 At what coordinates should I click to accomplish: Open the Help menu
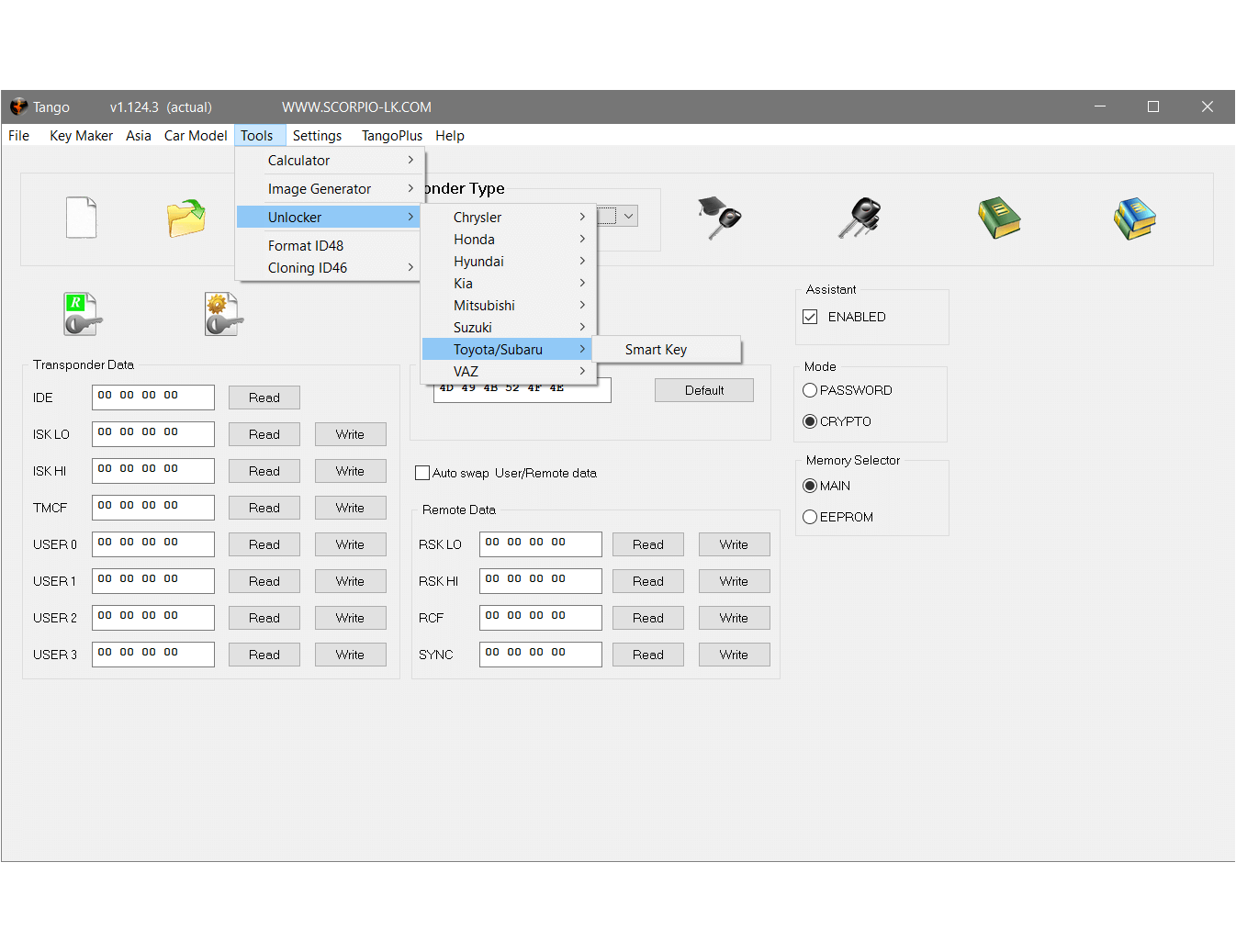click(450, 135)
